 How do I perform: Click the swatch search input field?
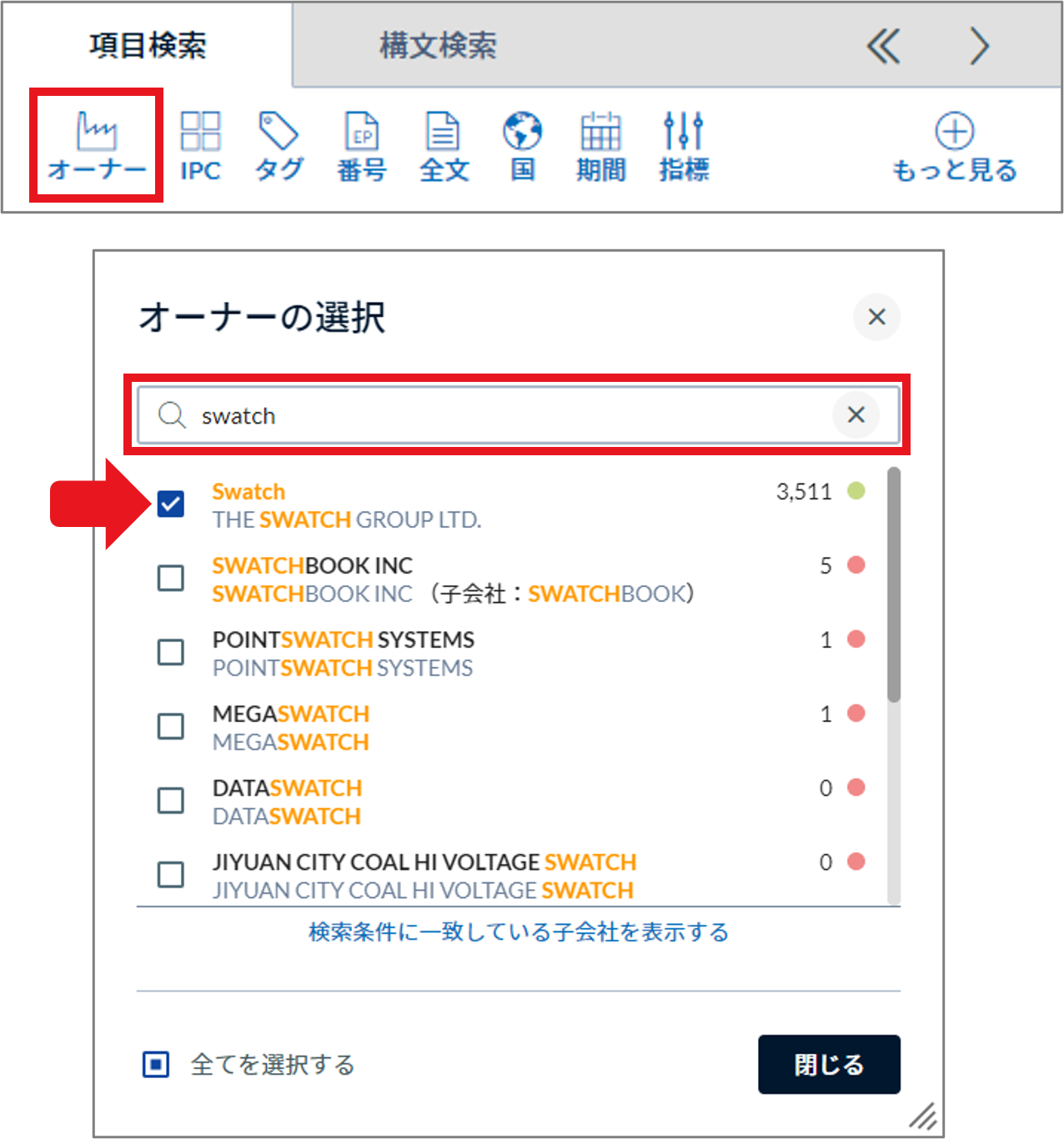(x=519, y=414)
